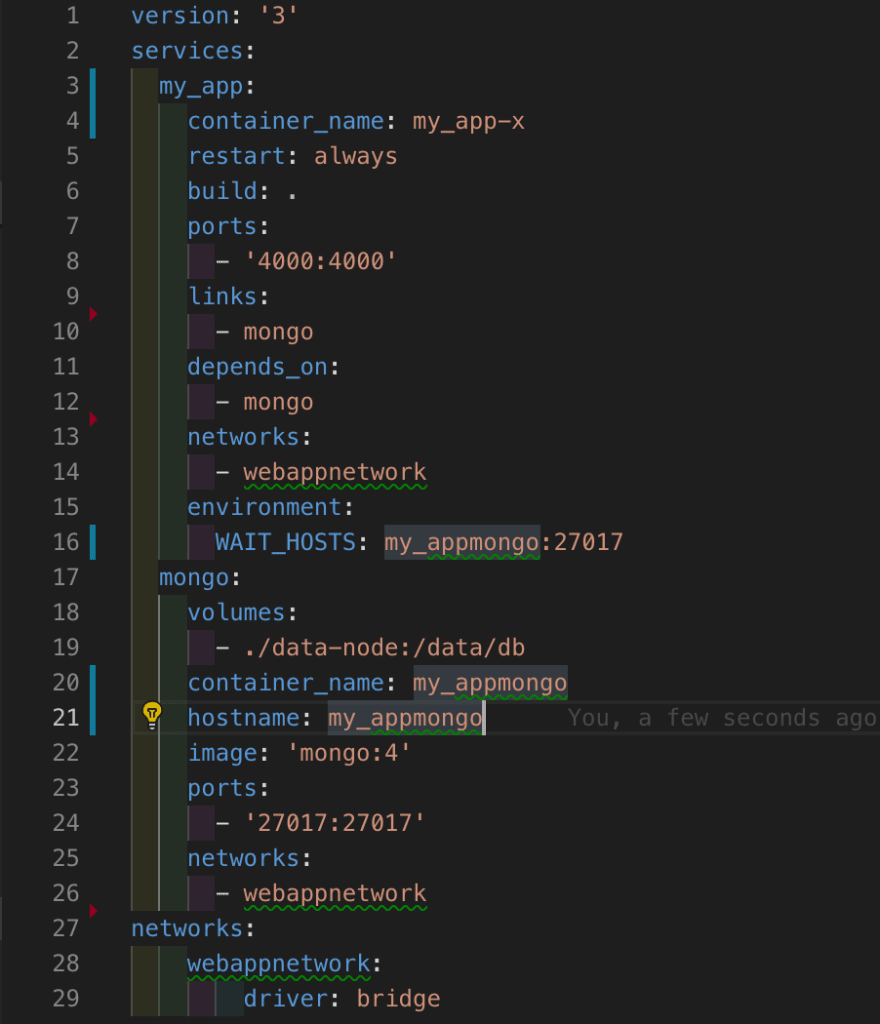Click the 'webappnetwork' key on line 28
The width and height of the screenshot is (880, 1024).
point(279,965)
